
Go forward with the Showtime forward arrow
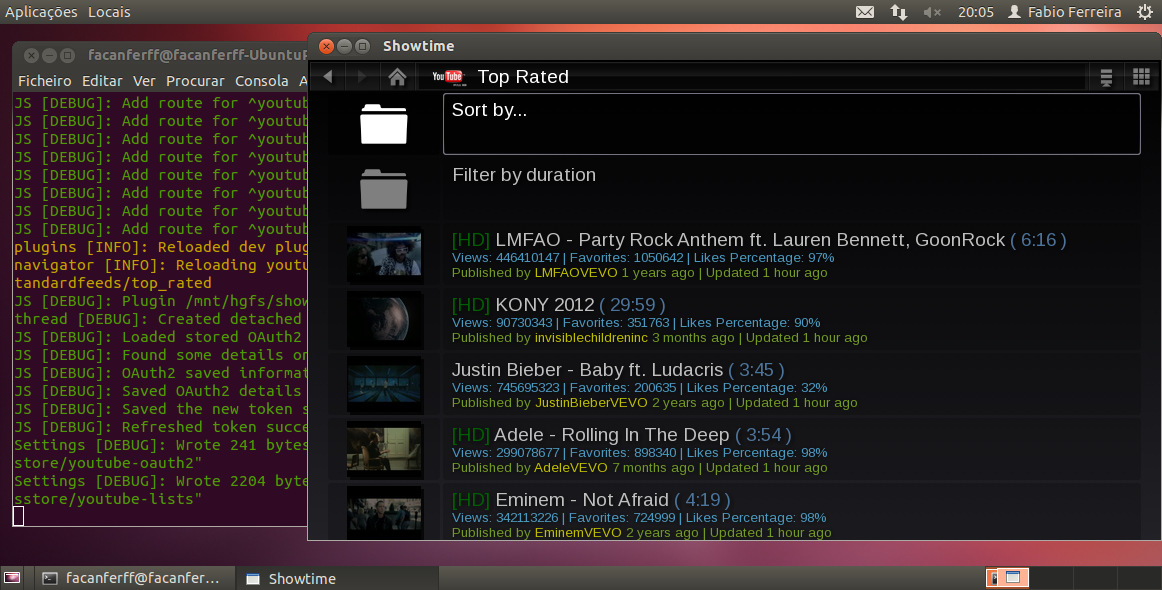pyautogui.click(x=362, y=76)
